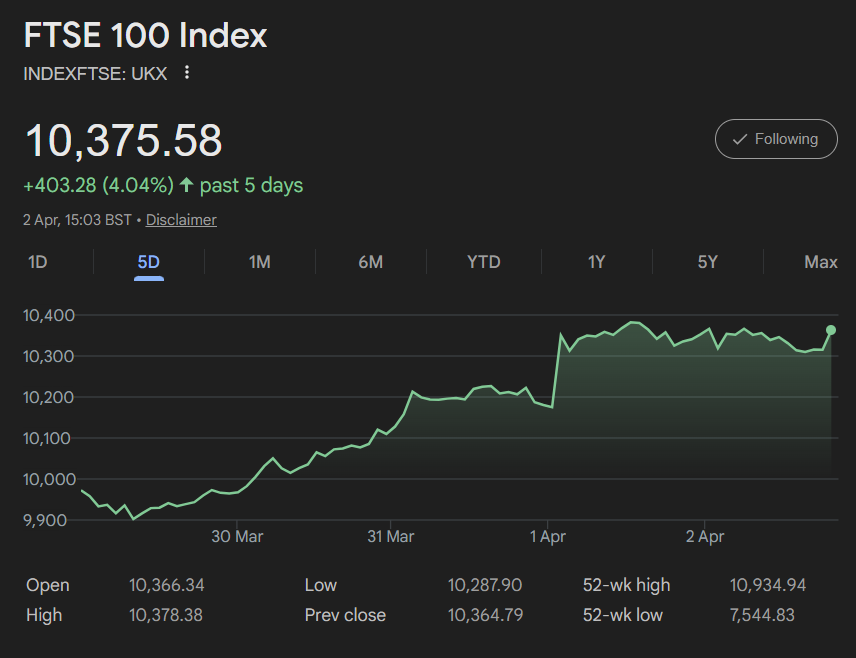Click the green up arrow before past 5 days
856x658 pixels.
click(186, 185)
